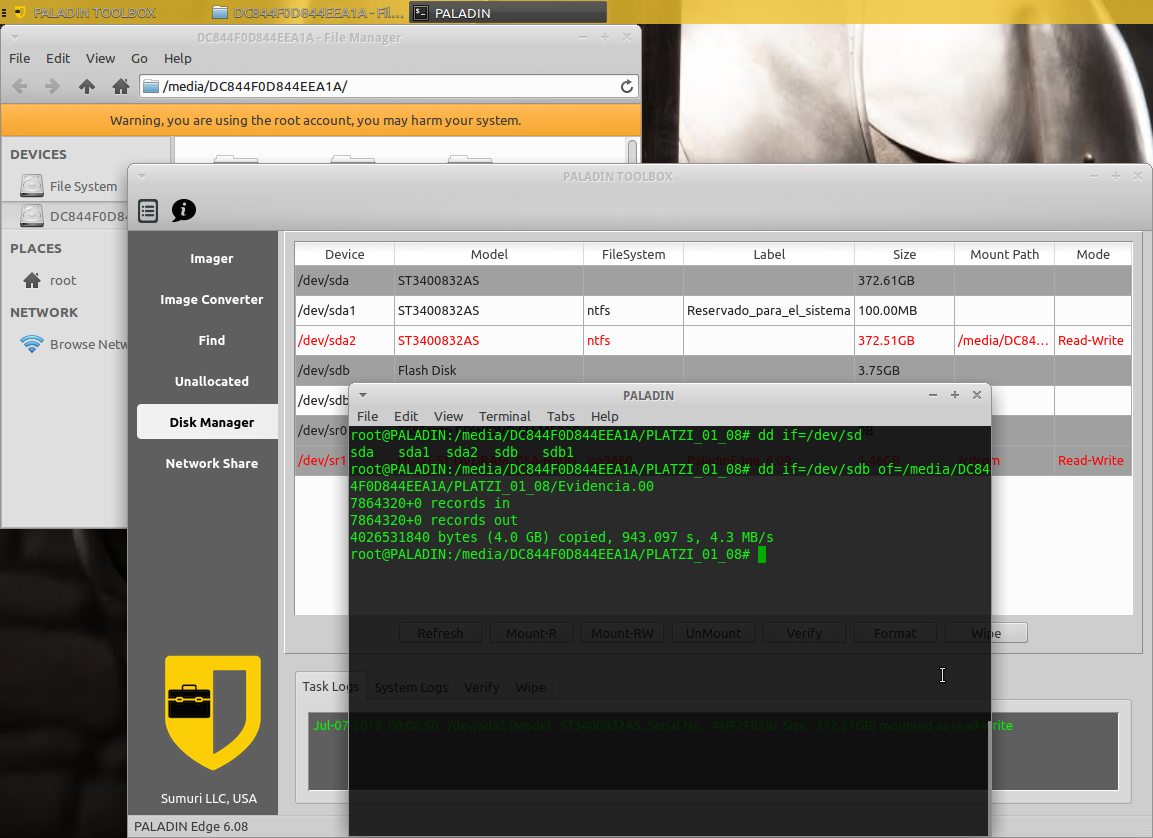Viewport: 1153px width, 838px height.
Task: Open the File menu in PALADIN terminal
Action: click(x=368, y=416)
